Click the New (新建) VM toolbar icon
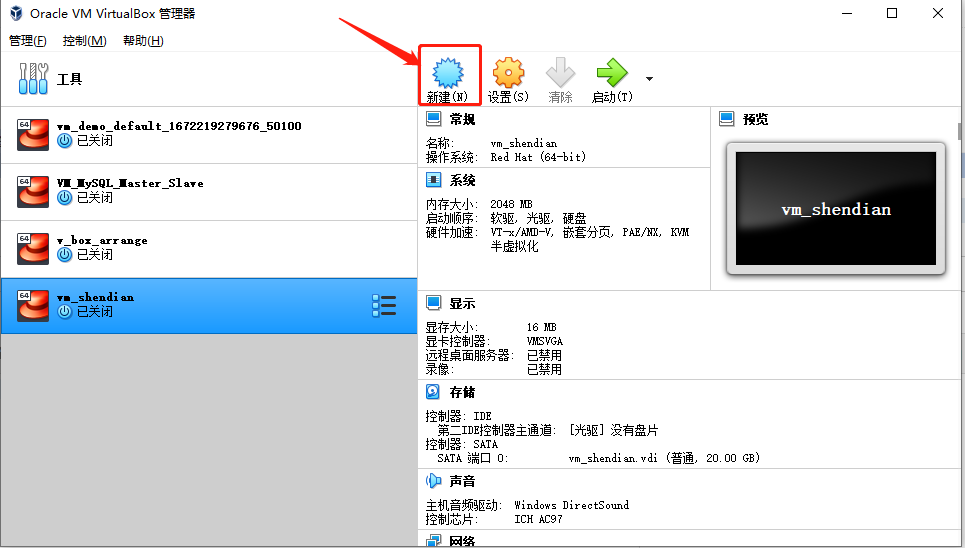 [447, 73]
